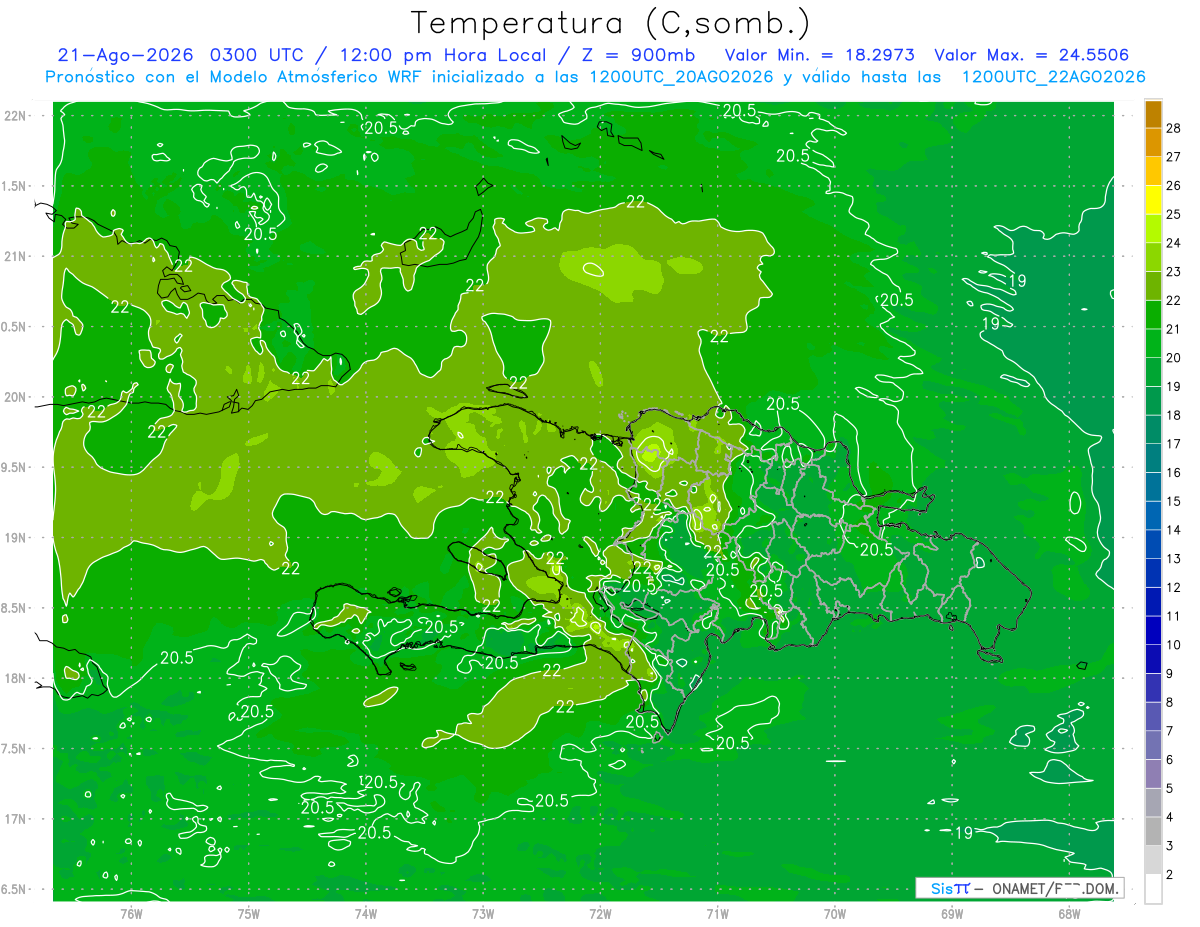The width and height of the screenshot is (1200, 927).
Task: Click the color scale label "14"
Action: [1173, 530]
